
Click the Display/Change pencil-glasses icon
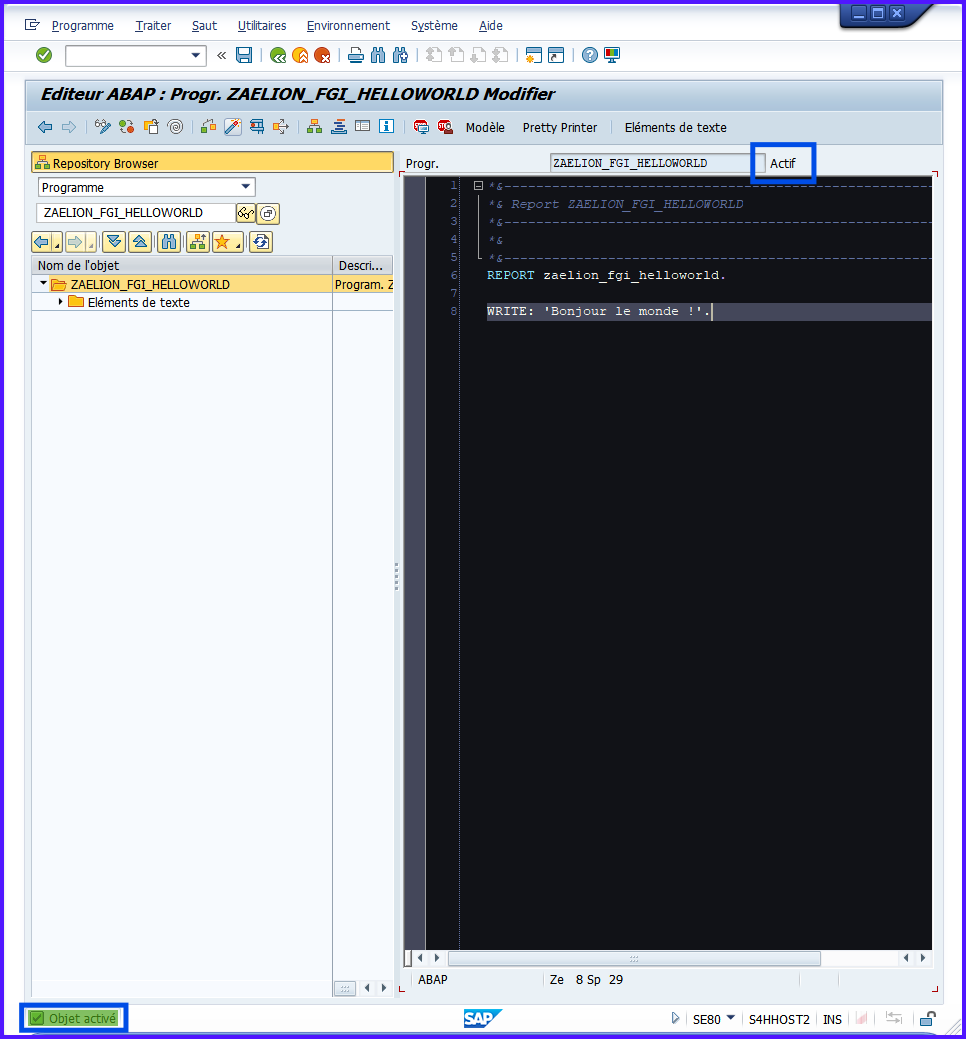pos(102,127)
